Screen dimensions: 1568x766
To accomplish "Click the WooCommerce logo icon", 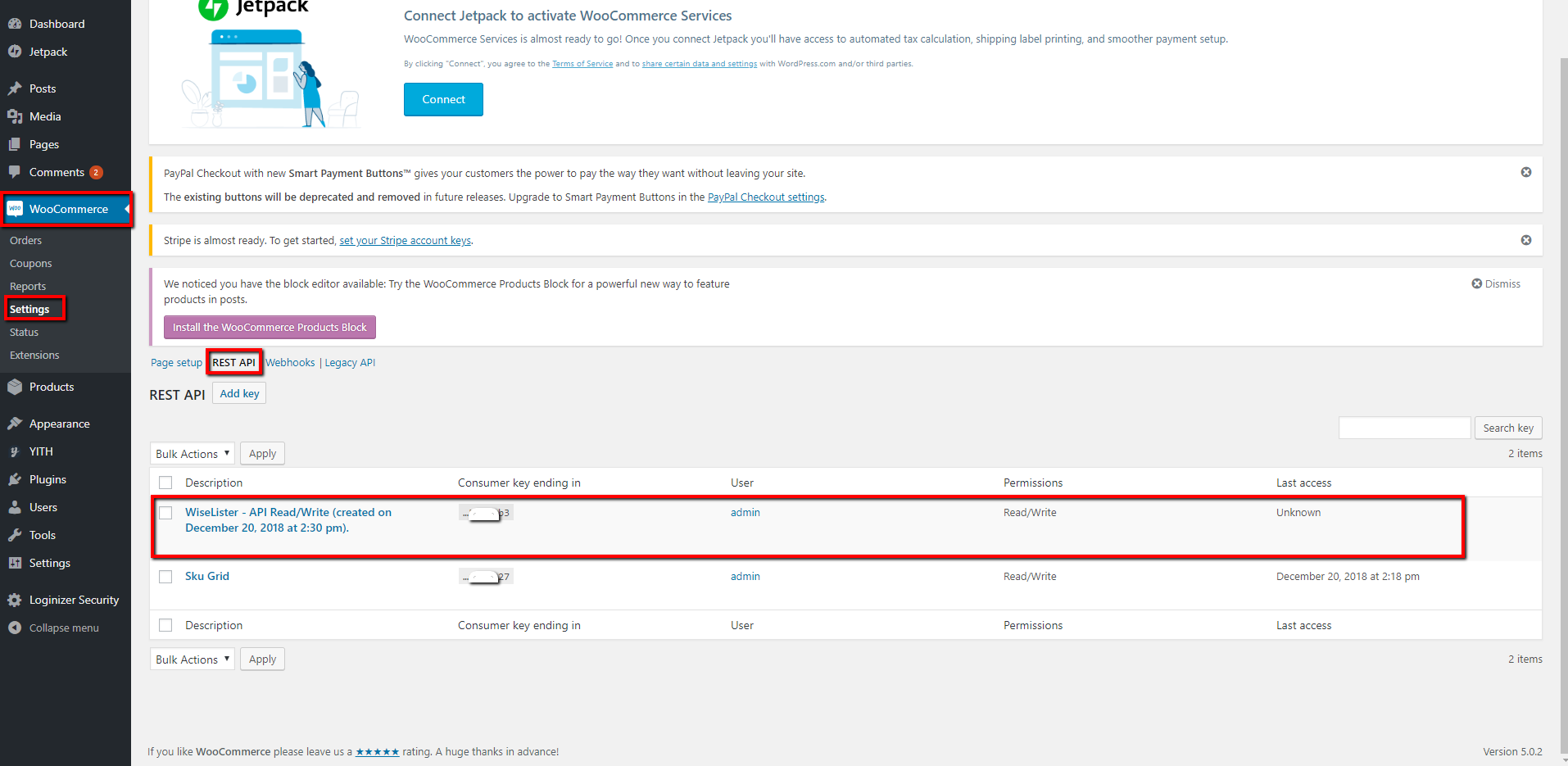I will click(15, 209).
